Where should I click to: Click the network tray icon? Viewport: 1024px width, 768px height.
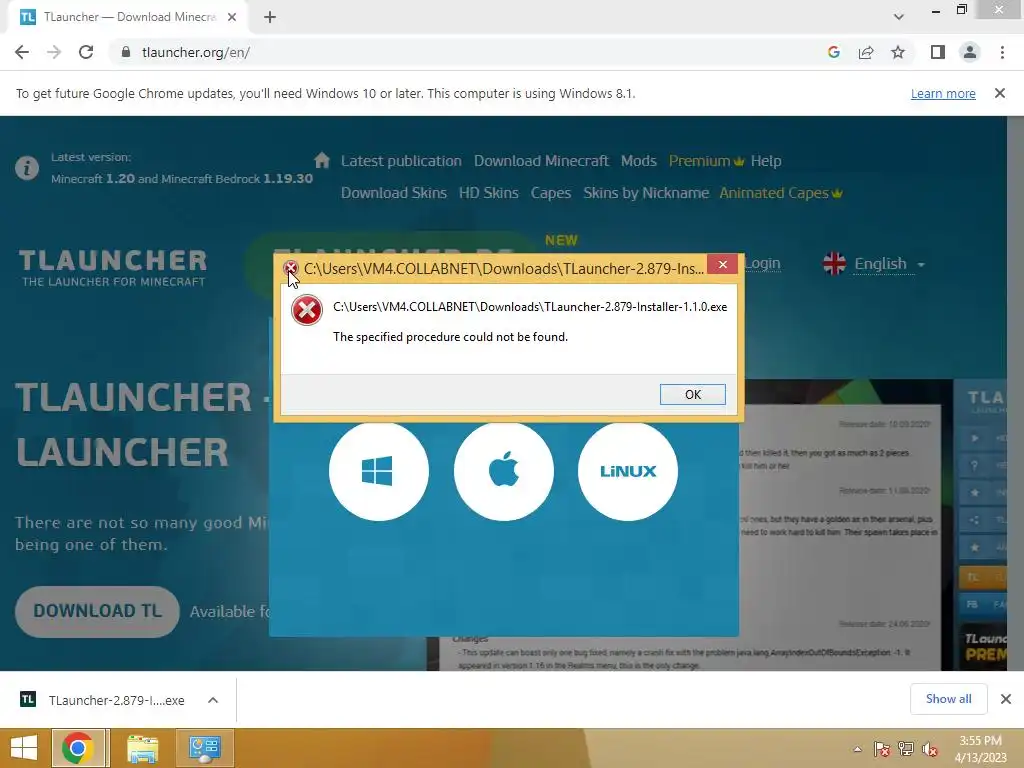coord(906,749)
